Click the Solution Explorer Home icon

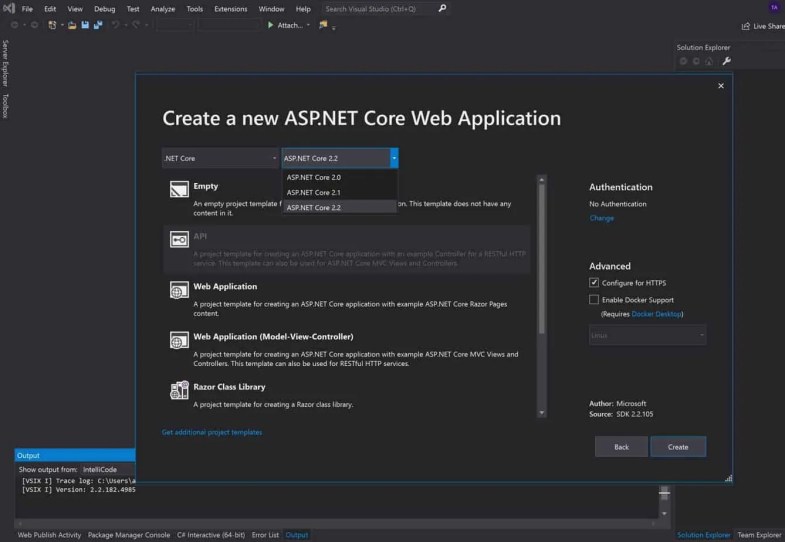pos(709,61)
